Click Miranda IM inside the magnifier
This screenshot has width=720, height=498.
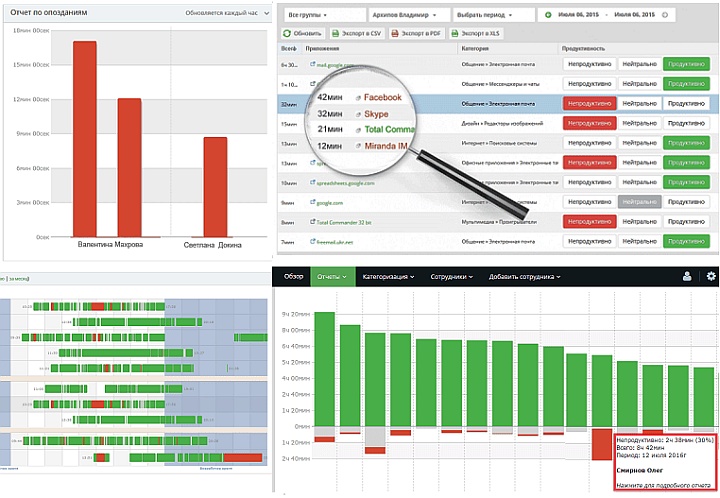click(386, 146)
